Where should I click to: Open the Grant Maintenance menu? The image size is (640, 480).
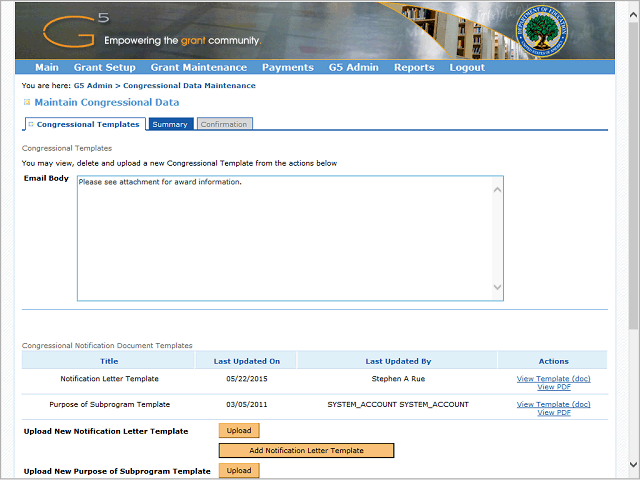[199, 67]
